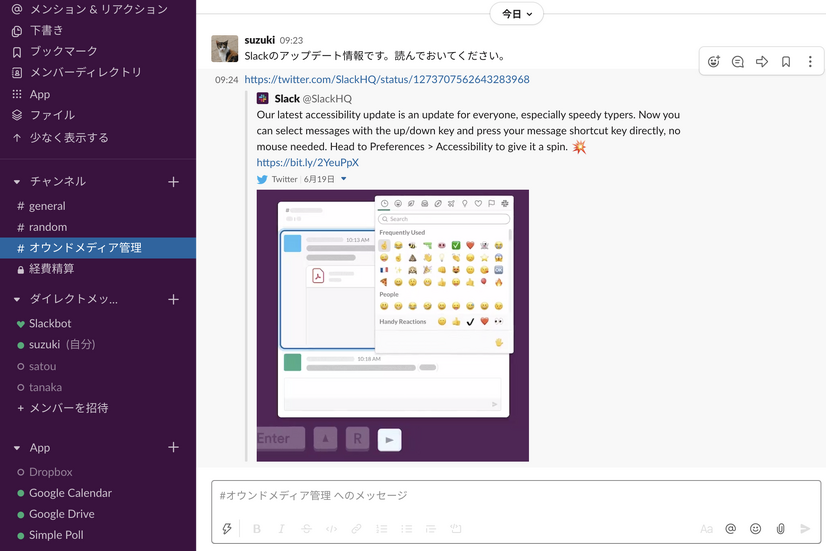Toggle italic formatting in composer
The width and height of the screenshot is (826, 551).
(281, 528)
